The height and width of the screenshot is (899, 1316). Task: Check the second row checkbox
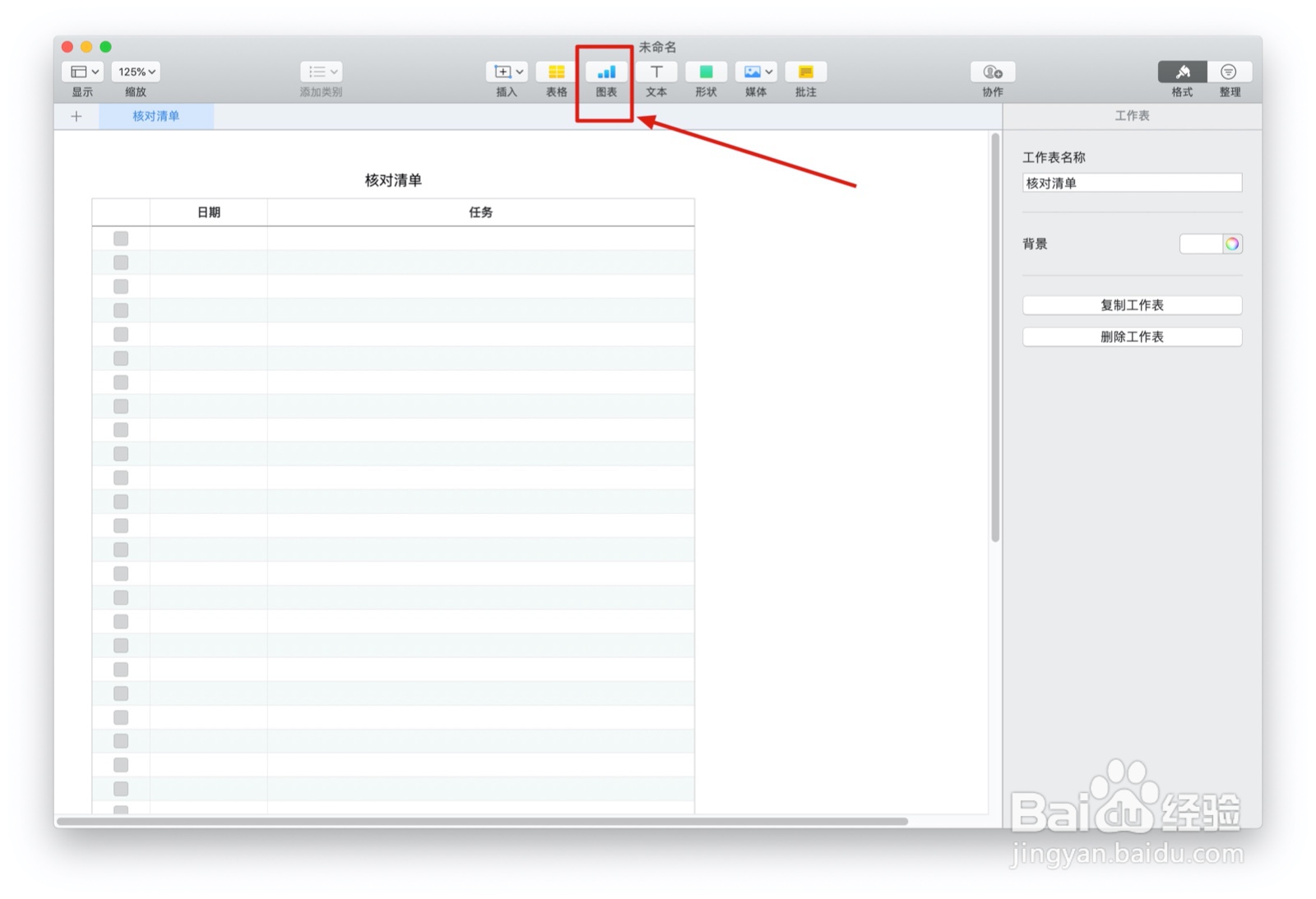click(x=121, y=262)
